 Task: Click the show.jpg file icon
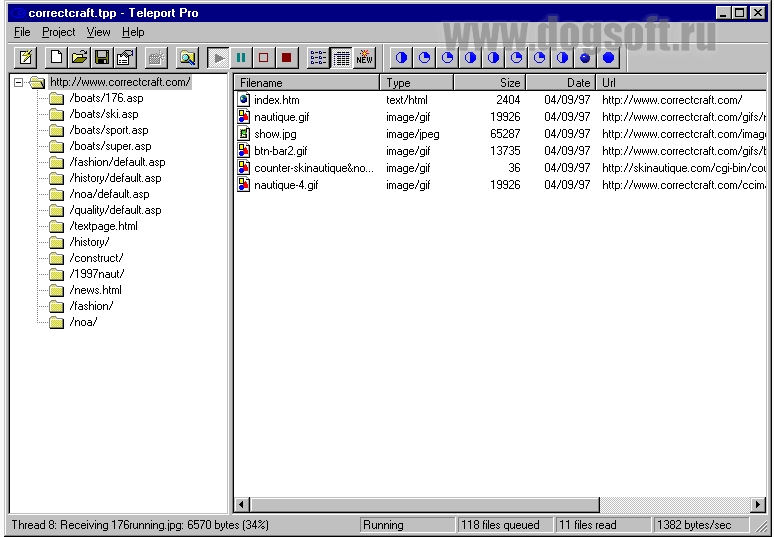[x=244, y=134]
